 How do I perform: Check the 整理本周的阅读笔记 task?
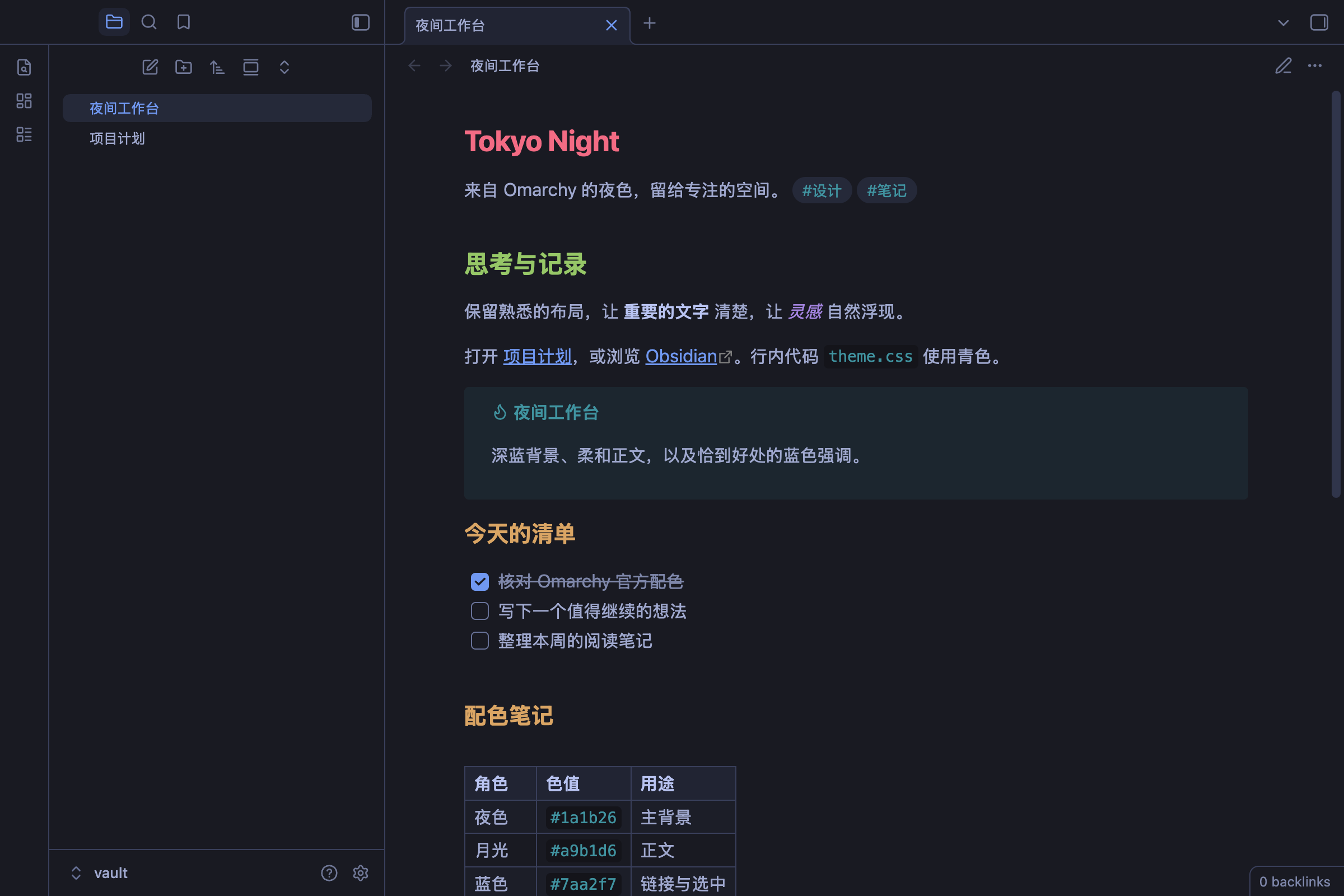coord(480,641)
